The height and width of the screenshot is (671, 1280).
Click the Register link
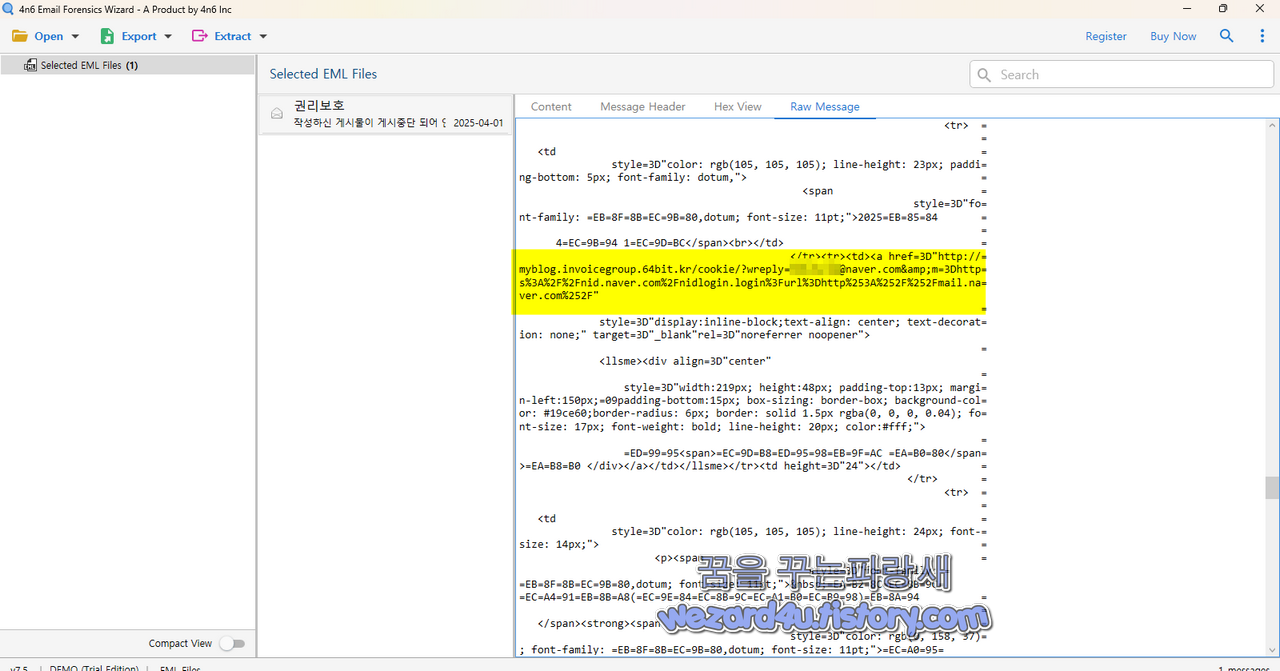click(x=1106, y=36)
